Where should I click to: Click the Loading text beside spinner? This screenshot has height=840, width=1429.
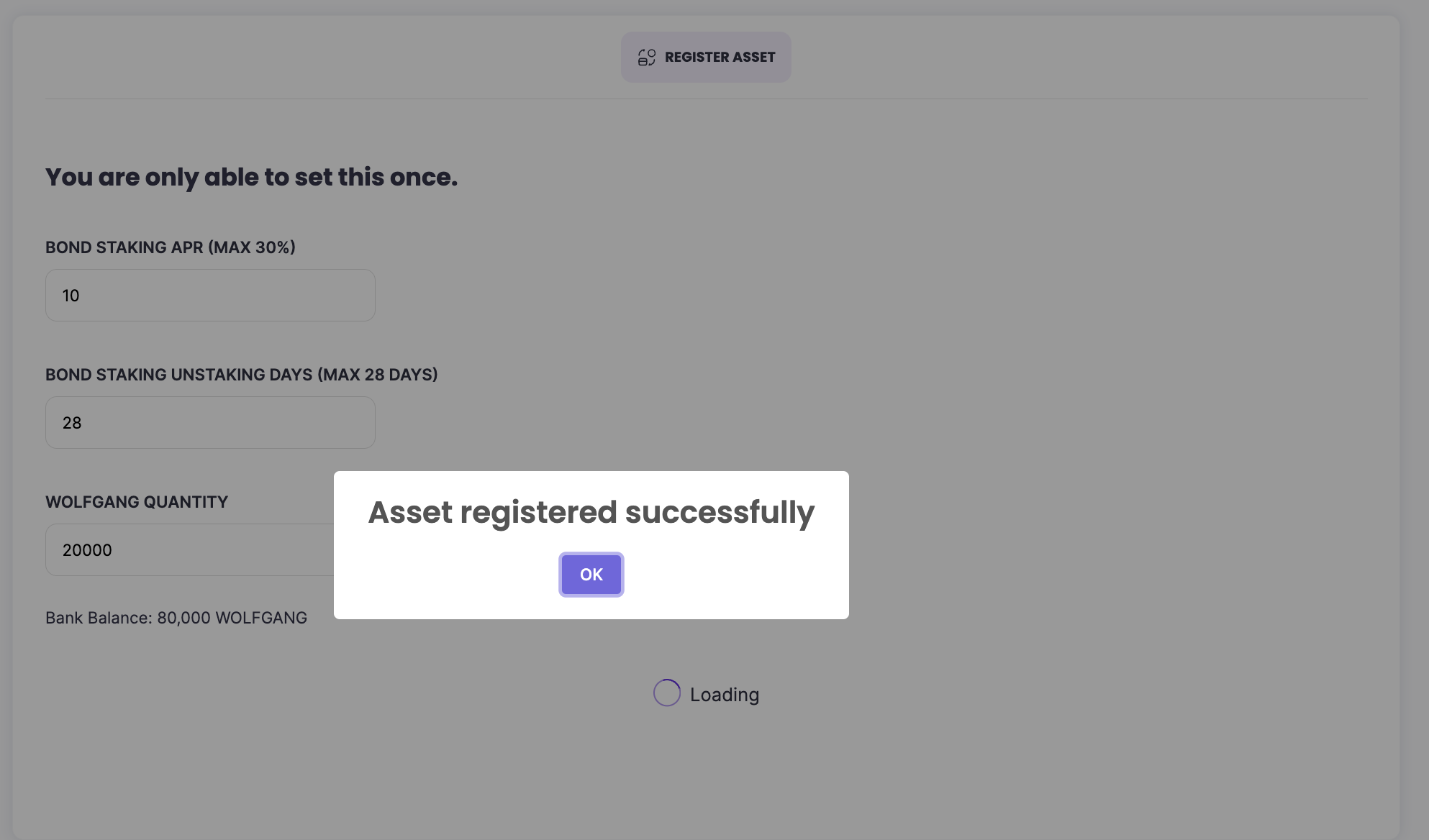point(724,695)
